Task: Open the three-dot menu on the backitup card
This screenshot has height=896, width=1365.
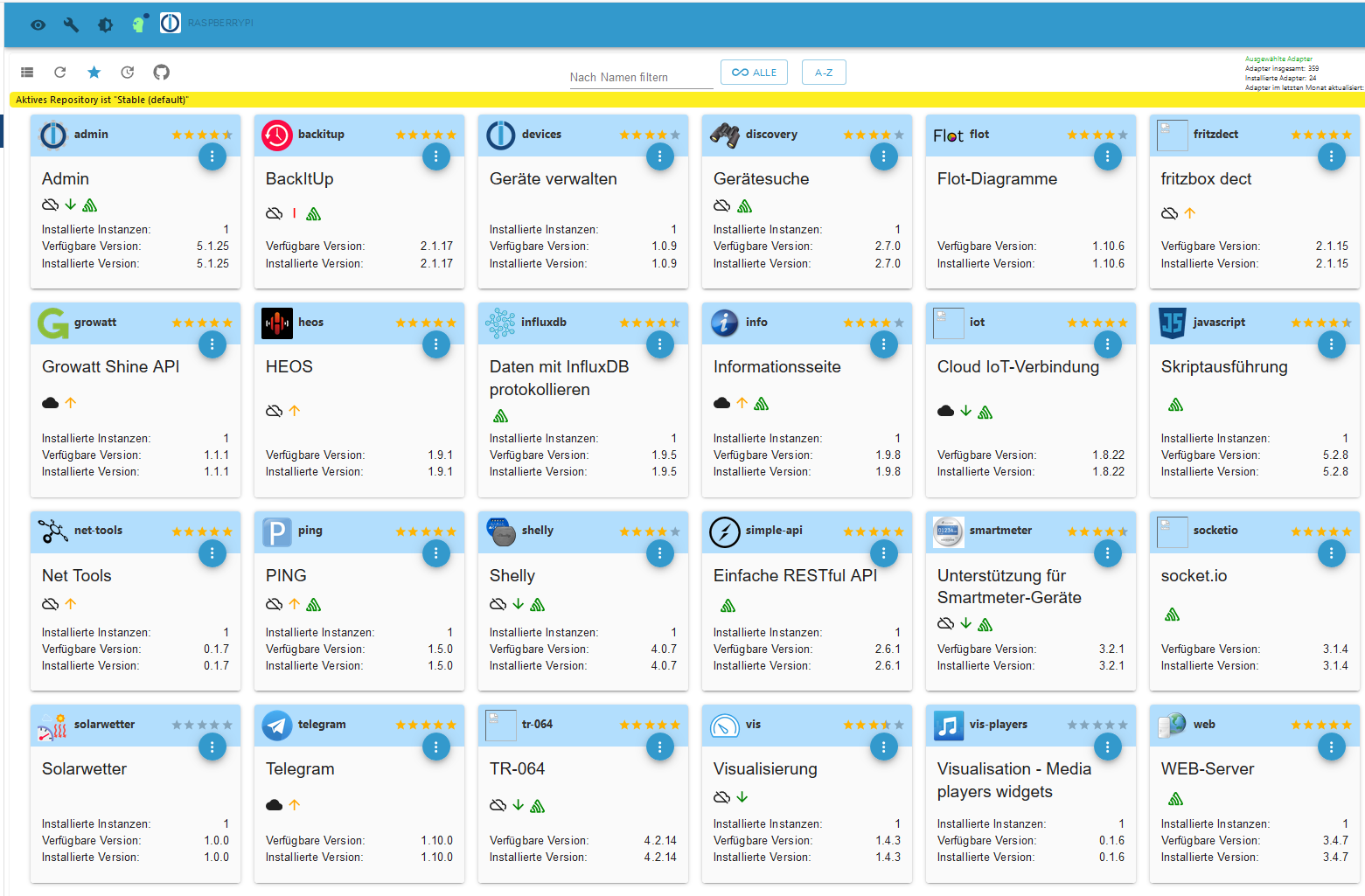Action: [x=436, y=156]
